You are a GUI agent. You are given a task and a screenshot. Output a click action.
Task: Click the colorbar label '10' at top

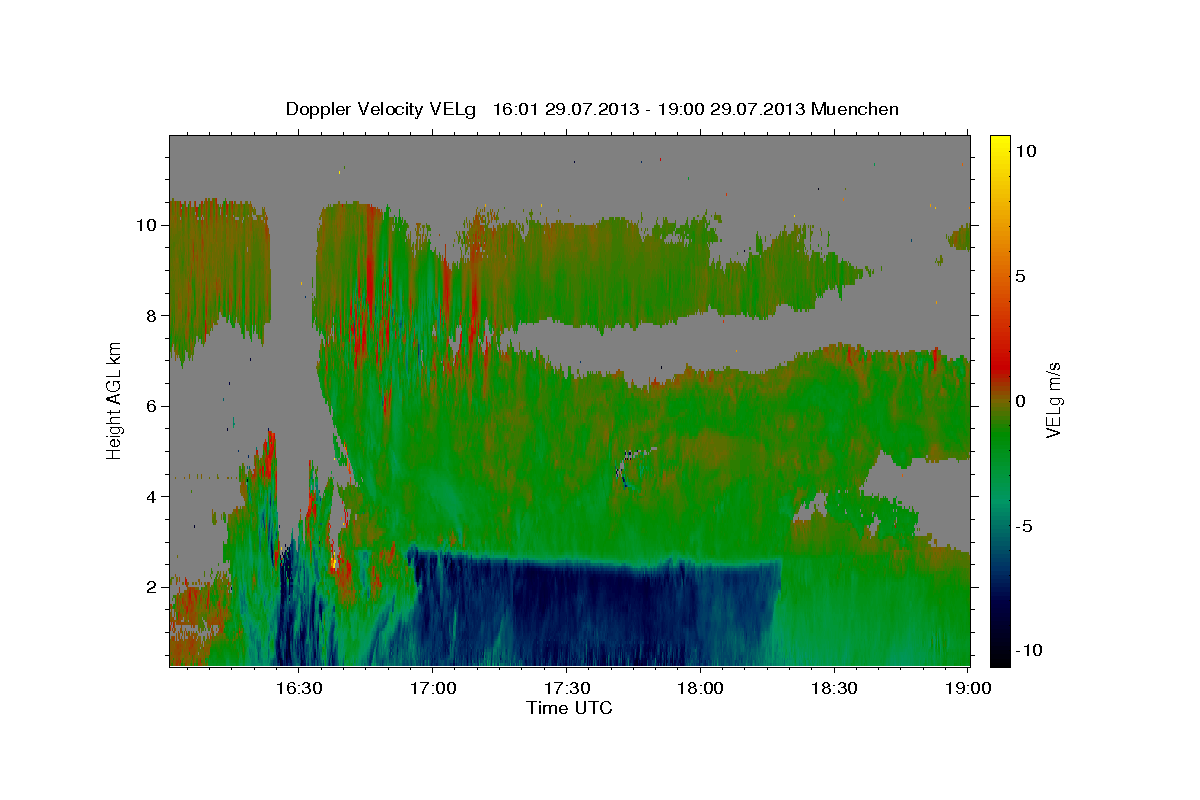(x=1025, y=151)
